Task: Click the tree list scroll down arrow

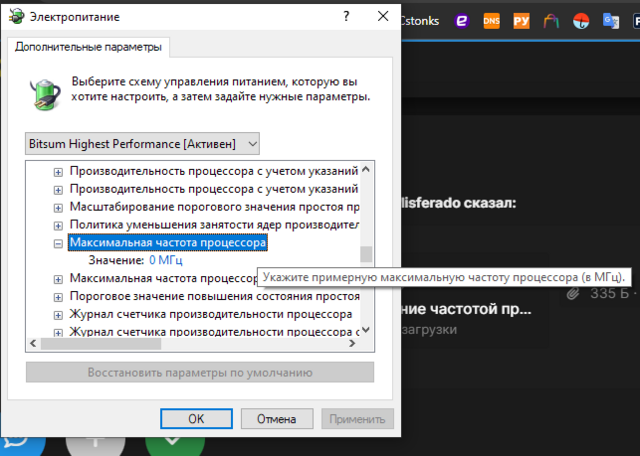Action: pos(366,329)
